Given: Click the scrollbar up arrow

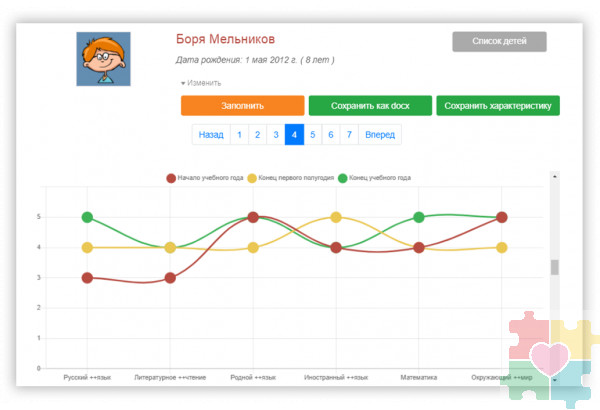Looking at the screenshot, I should [554, 175].
